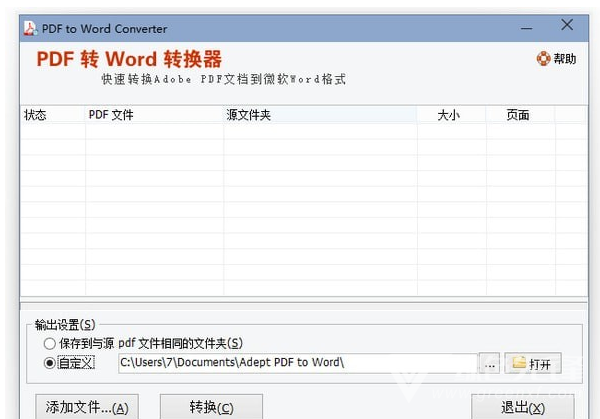This screenshot has width=600, height=419.
Task: Click the output folder path field
Action: click(x=298, y=363)
